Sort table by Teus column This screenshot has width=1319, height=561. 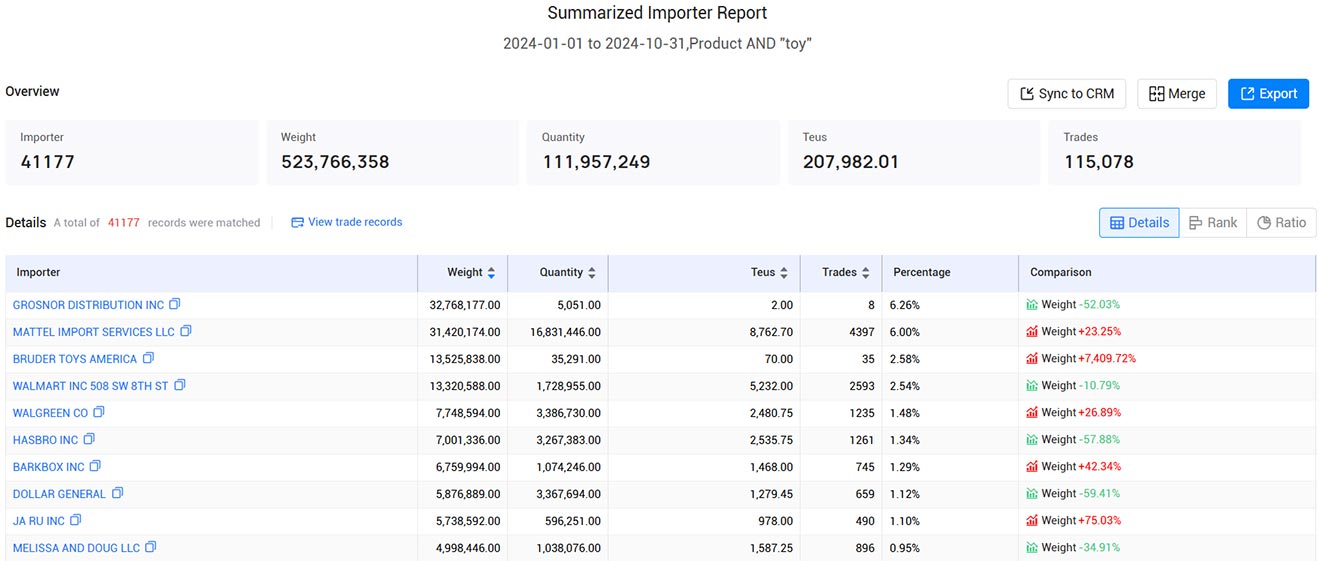[x=784, y=272]
